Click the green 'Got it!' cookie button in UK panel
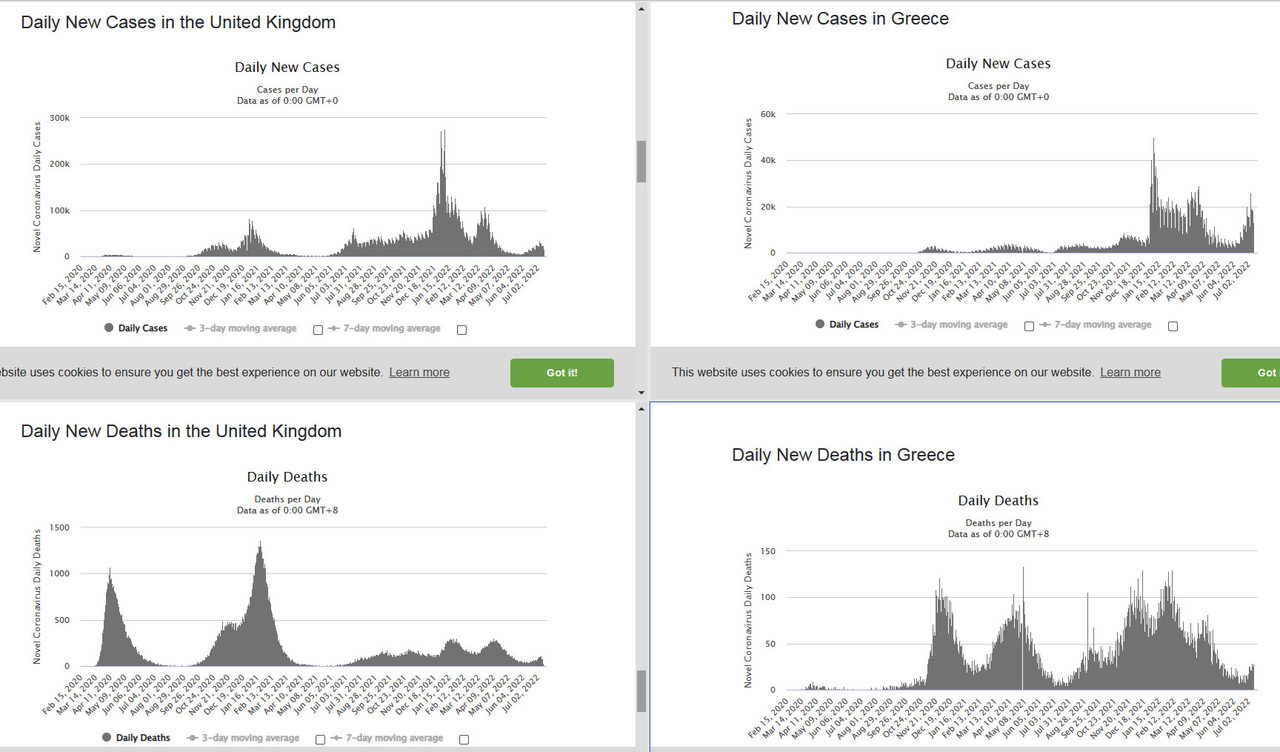The height and width of the screenshot is (752, 1280). coord(562,372)
